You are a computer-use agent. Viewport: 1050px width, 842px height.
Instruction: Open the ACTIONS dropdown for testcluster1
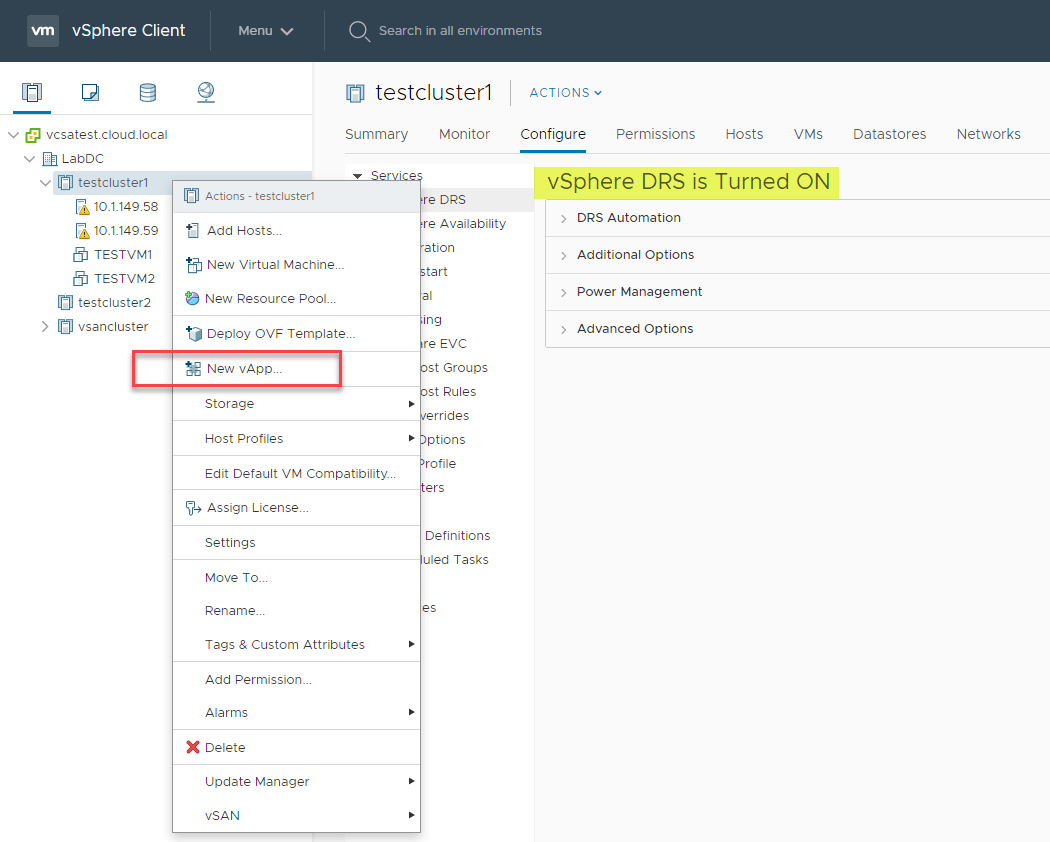566,93
